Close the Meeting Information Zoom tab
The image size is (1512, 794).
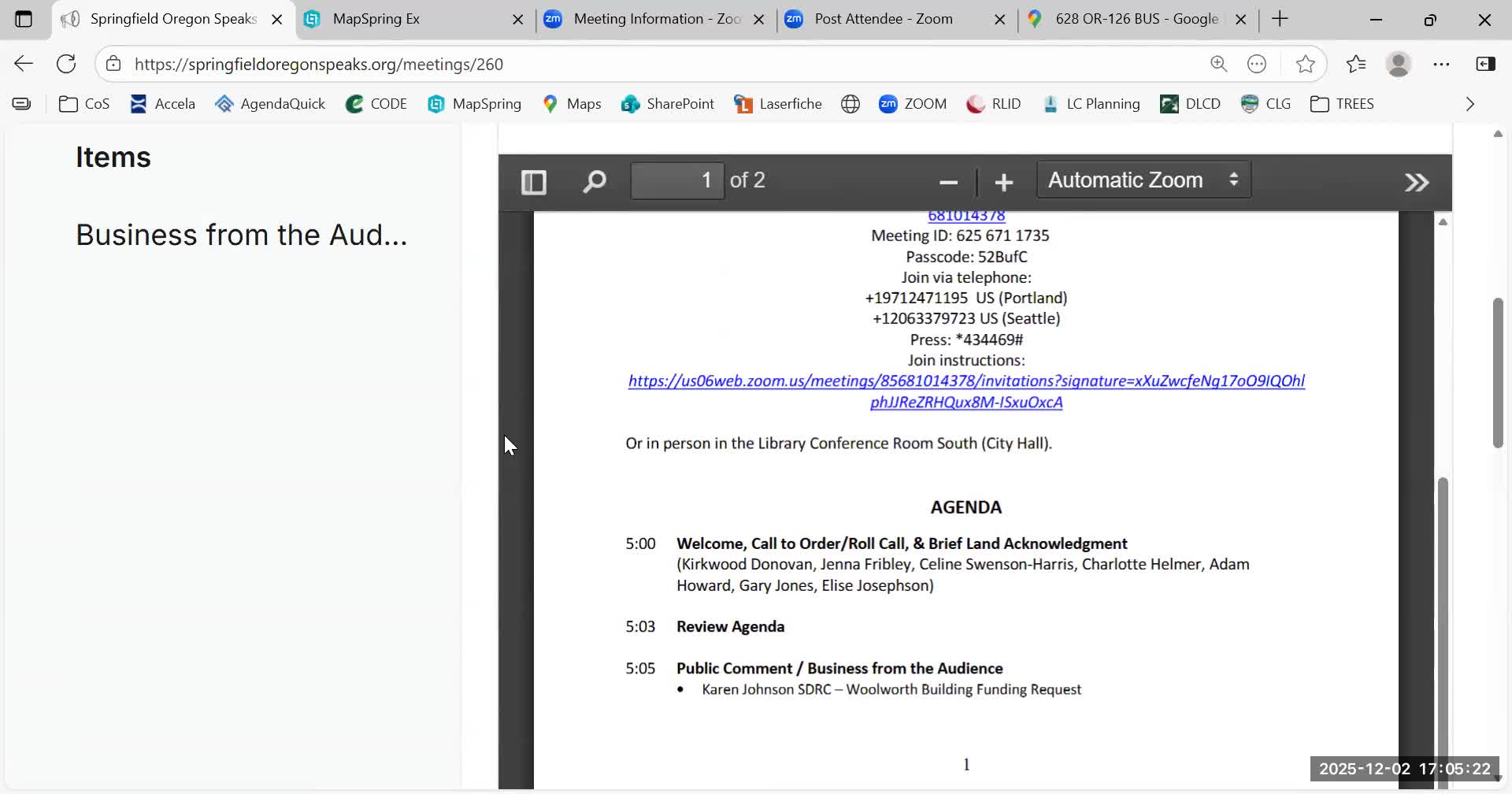click(759, 19)
